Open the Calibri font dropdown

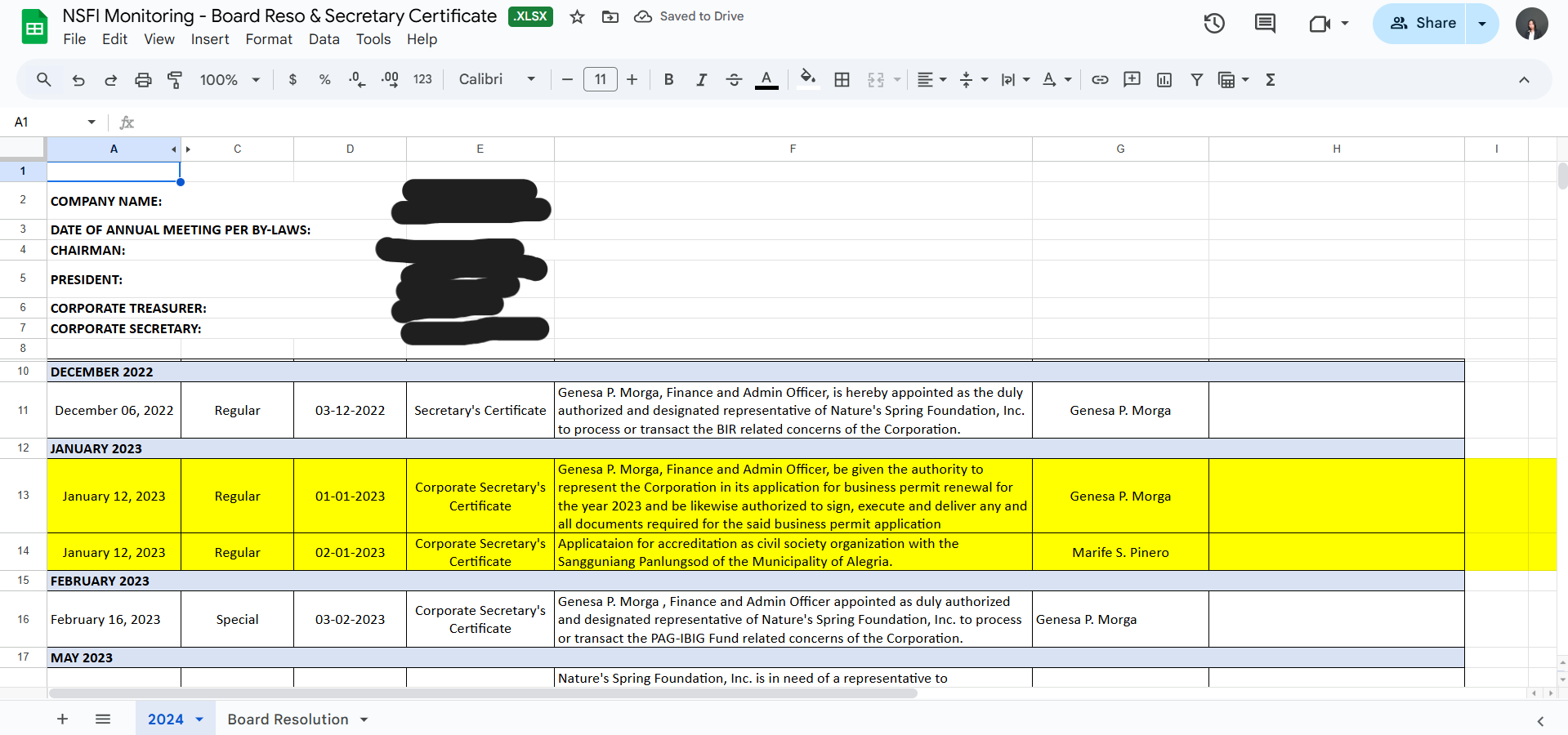[497, 79]
